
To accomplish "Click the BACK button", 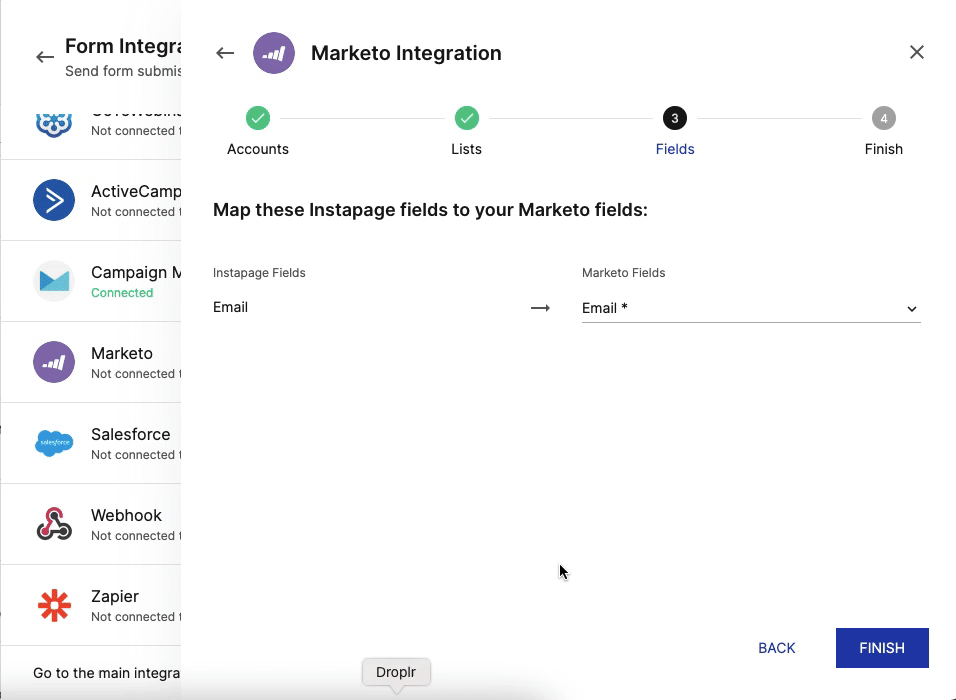I will pos(777,648).
